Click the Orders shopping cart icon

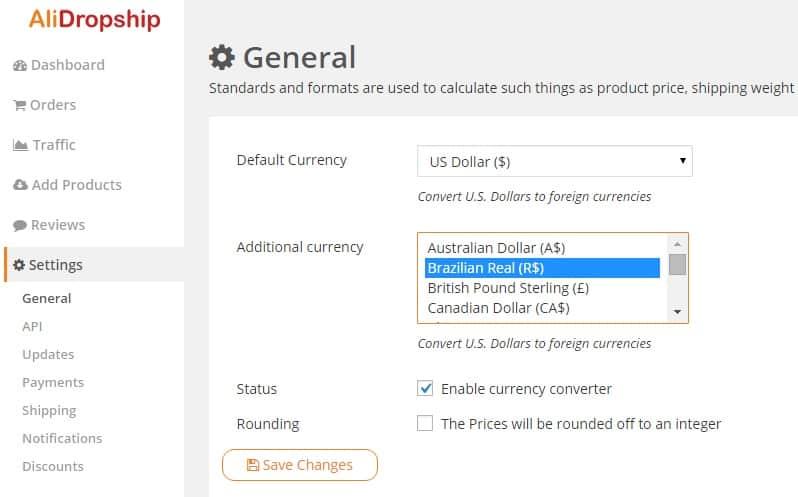point(19,105)
